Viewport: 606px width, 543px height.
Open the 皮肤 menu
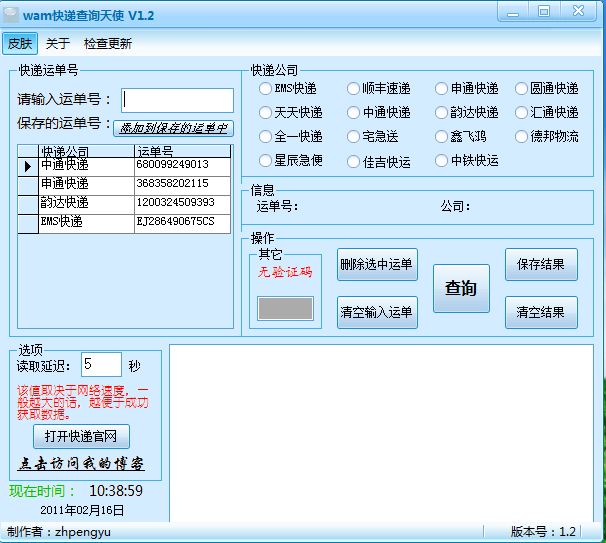(20, 43)
